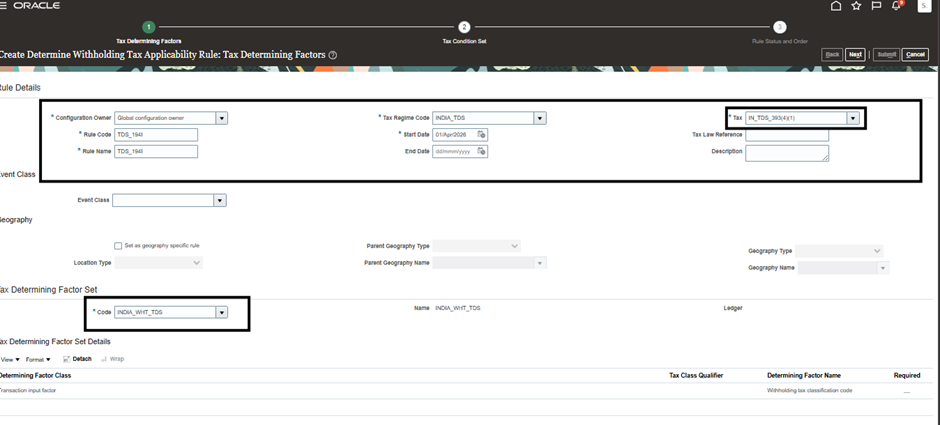Click Withholding tax classification code cell
The width and height of the screenshot is (940, 425).
point(810,391)
